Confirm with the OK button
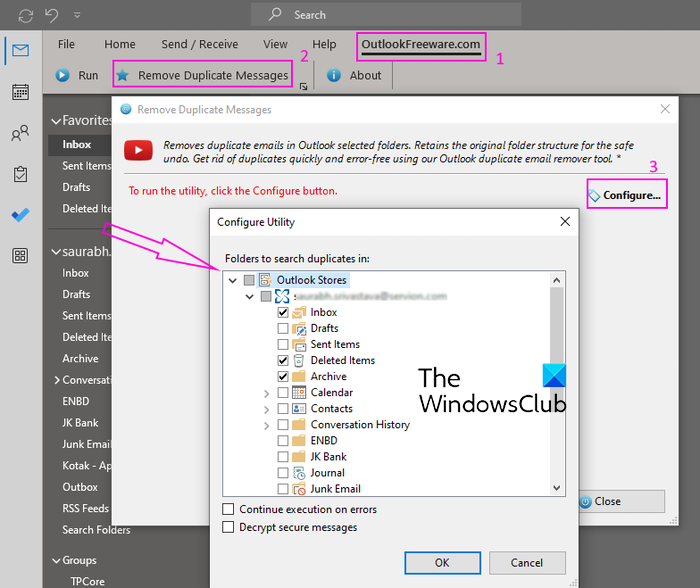This screenshot has width=700, height=588. (442, 563)
